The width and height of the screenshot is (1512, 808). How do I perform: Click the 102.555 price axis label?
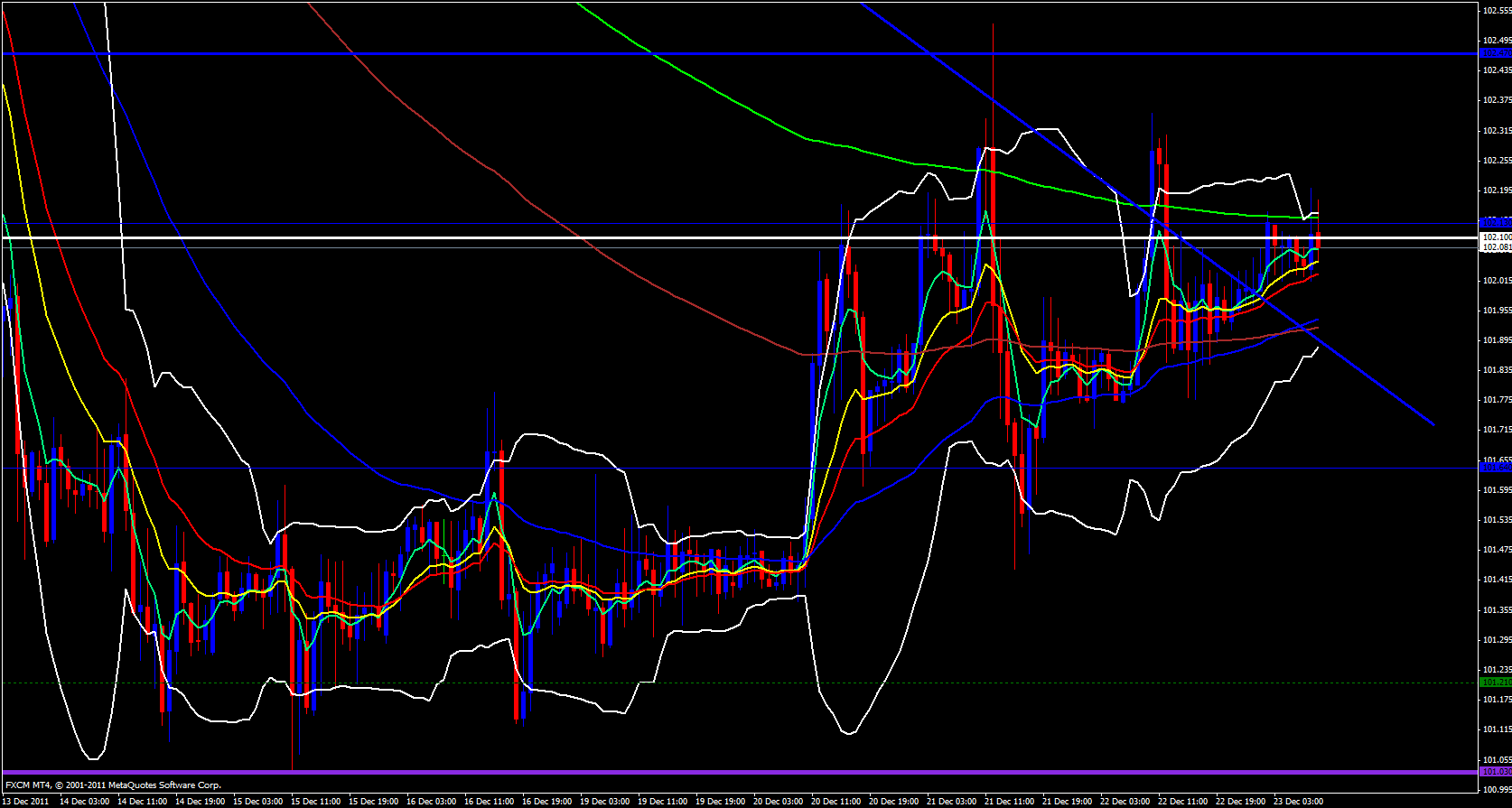pyautogui.click(x=1497, y=11)
